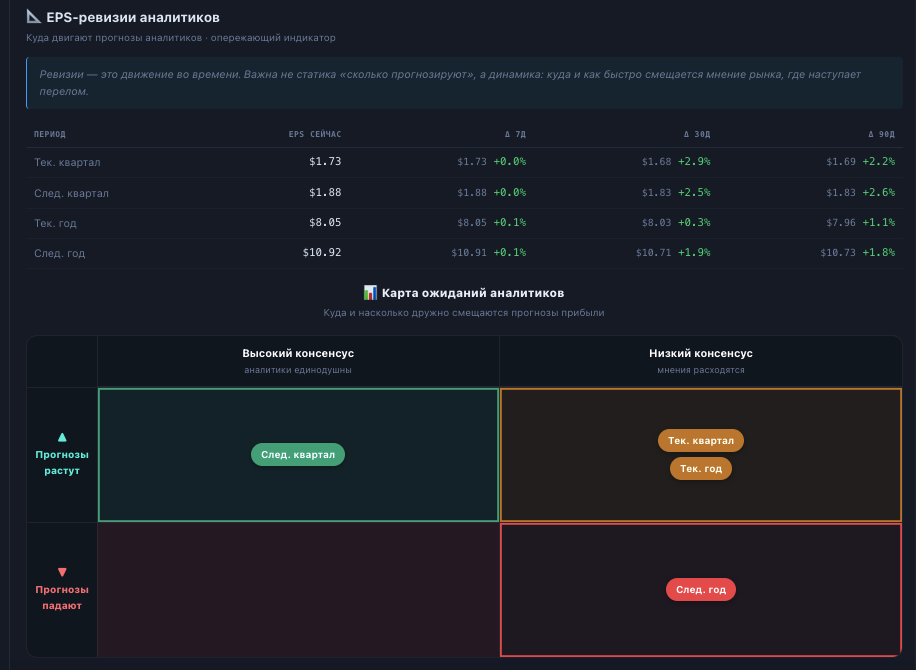The height and width of the screenshot is (670, 916).
Task: Select the green След. квартал pill
Action: [x=298, y=454]
